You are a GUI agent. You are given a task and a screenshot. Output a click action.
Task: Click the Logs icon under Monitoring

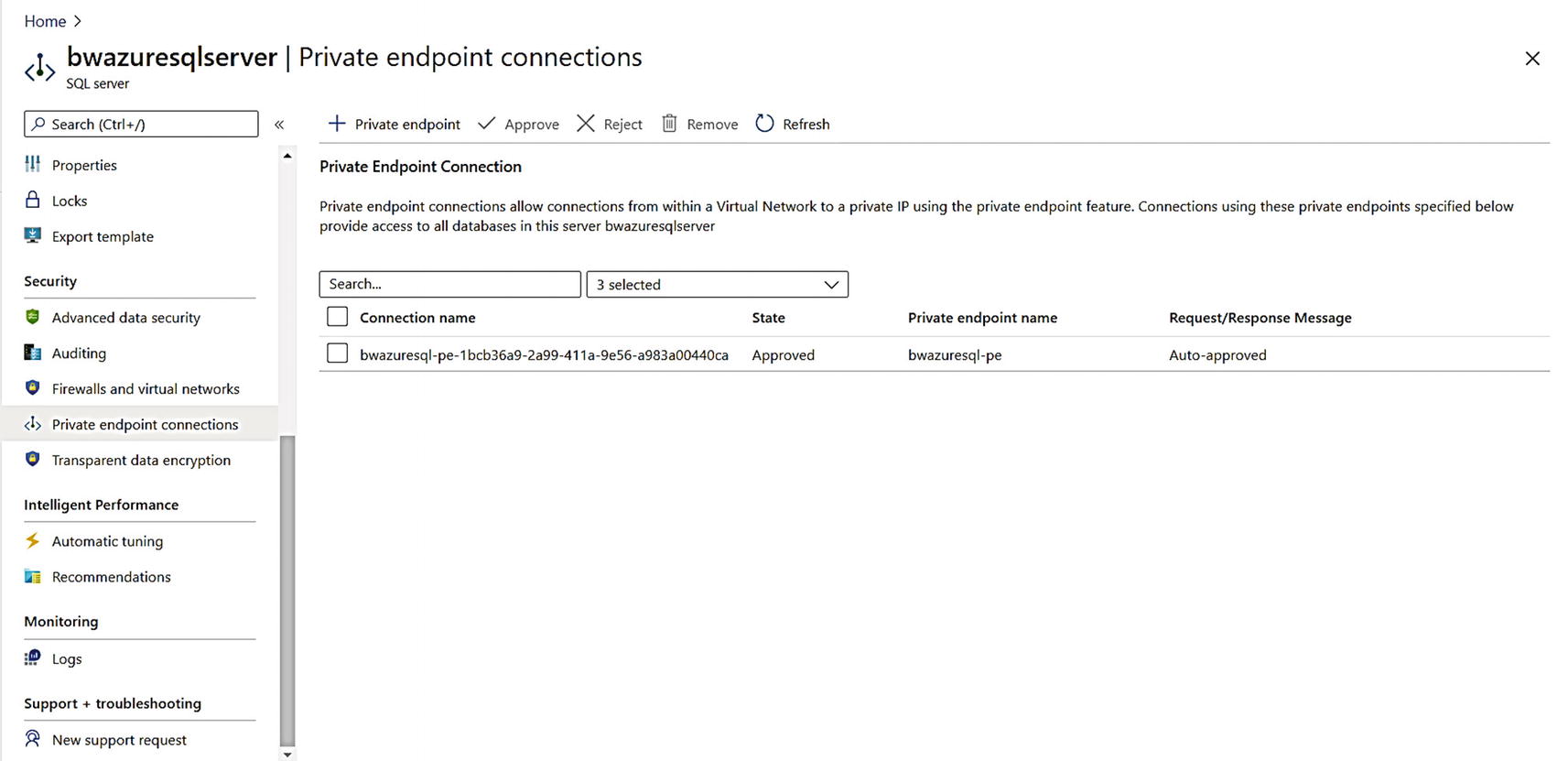click(33, 658)
